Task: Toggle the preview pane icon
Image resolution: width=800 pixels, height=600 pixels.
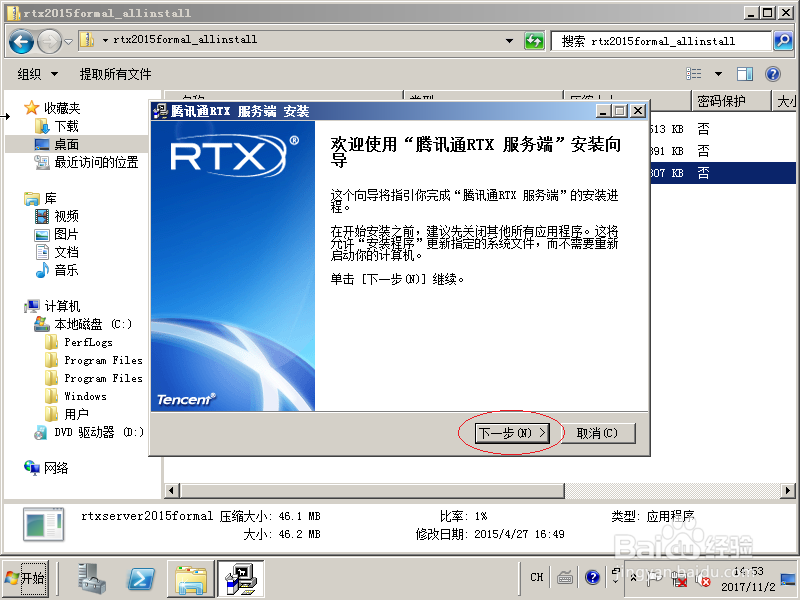Action: click(745, 74)
